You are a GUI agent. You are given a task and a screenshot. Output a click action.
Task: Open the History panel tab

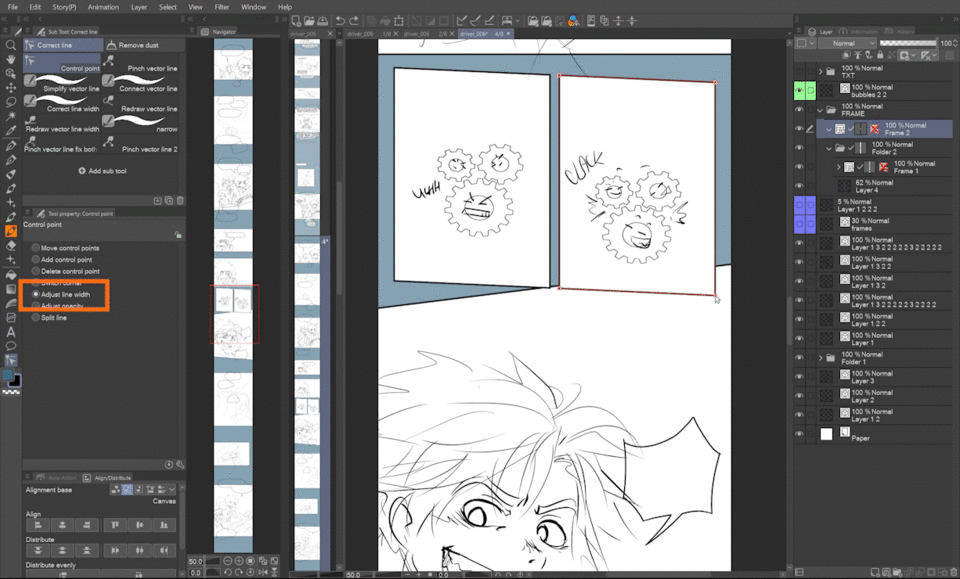point(900,31)
